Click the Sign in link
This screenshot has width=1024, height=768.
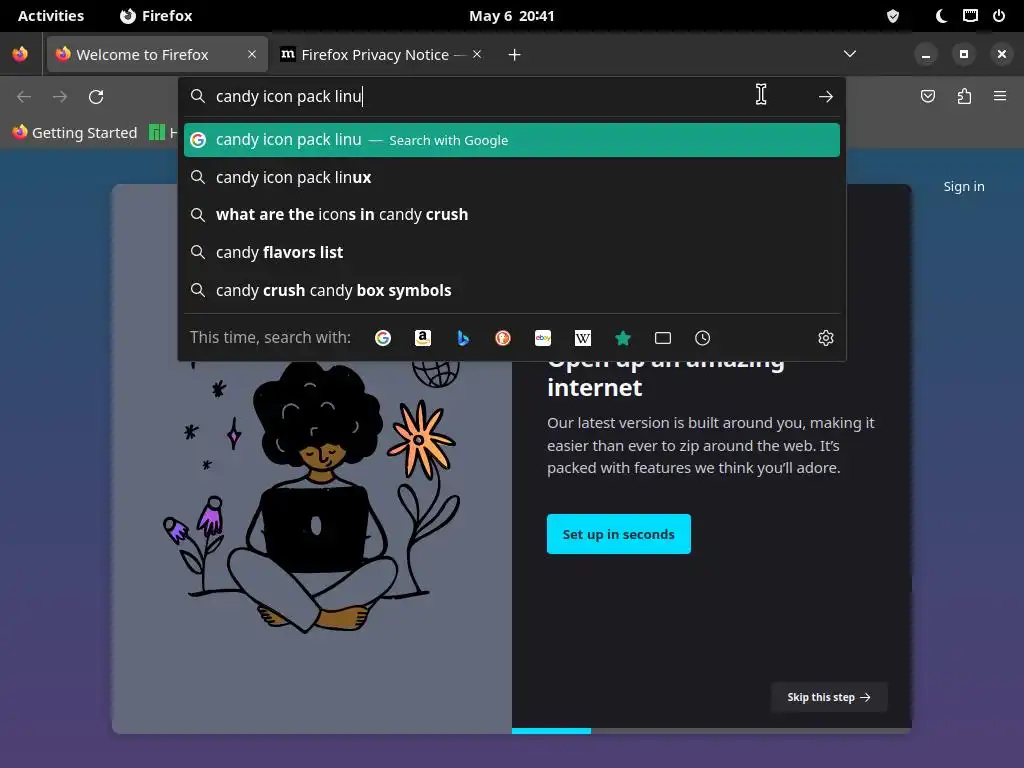(x=963, y=187)
